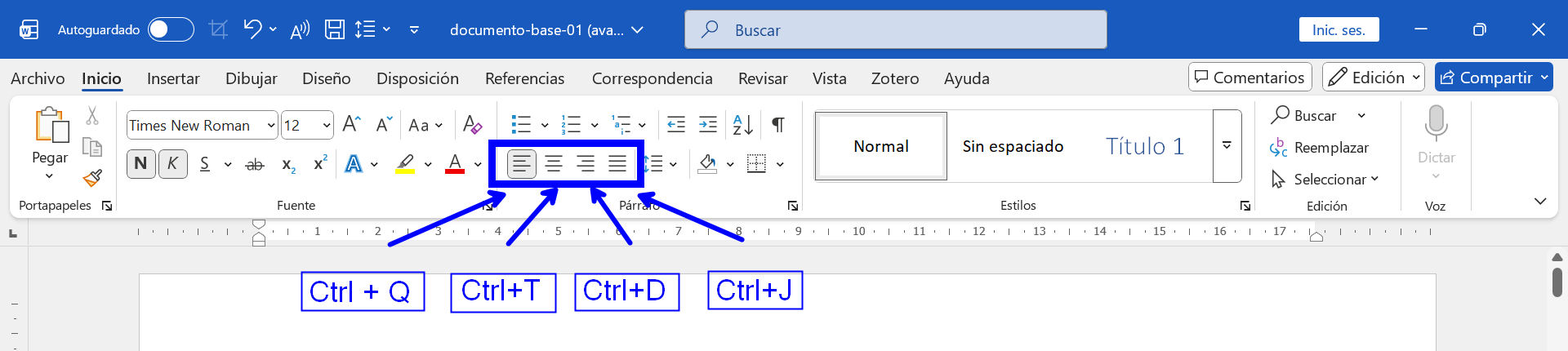The image size is (1568, 351).
Task: Click the Copy icon
Action: 92,147
